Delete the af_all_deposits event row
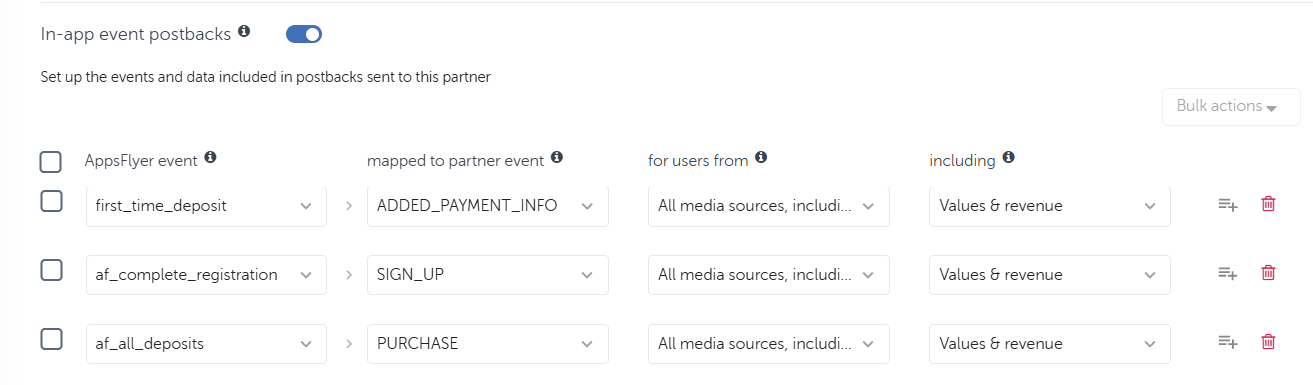Image resolution: width=1313 pixels, height=385 pixels. 1268,342
